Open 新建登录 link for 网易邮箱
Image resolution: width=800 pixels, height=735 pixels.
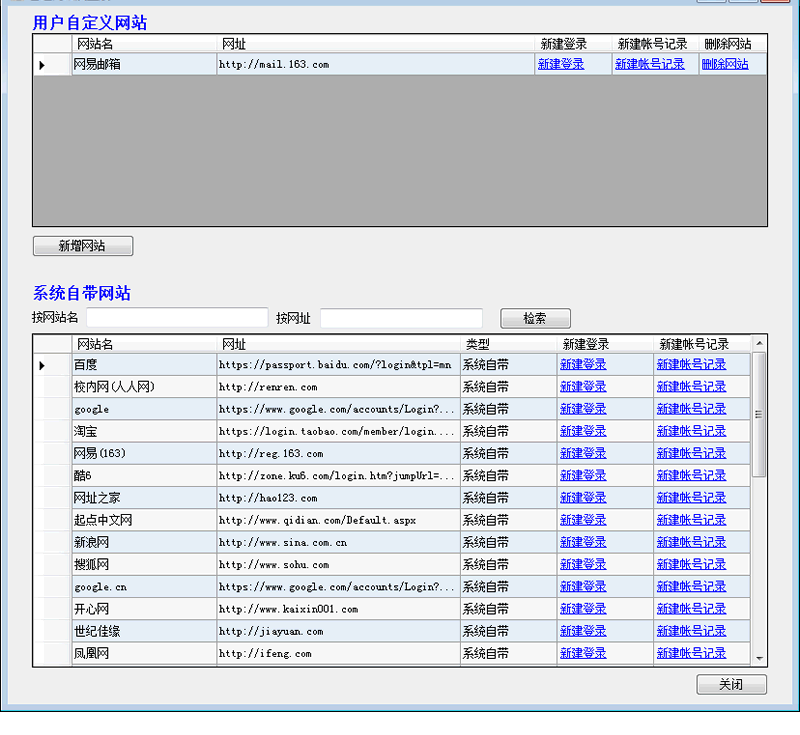(x=561, y=64)
